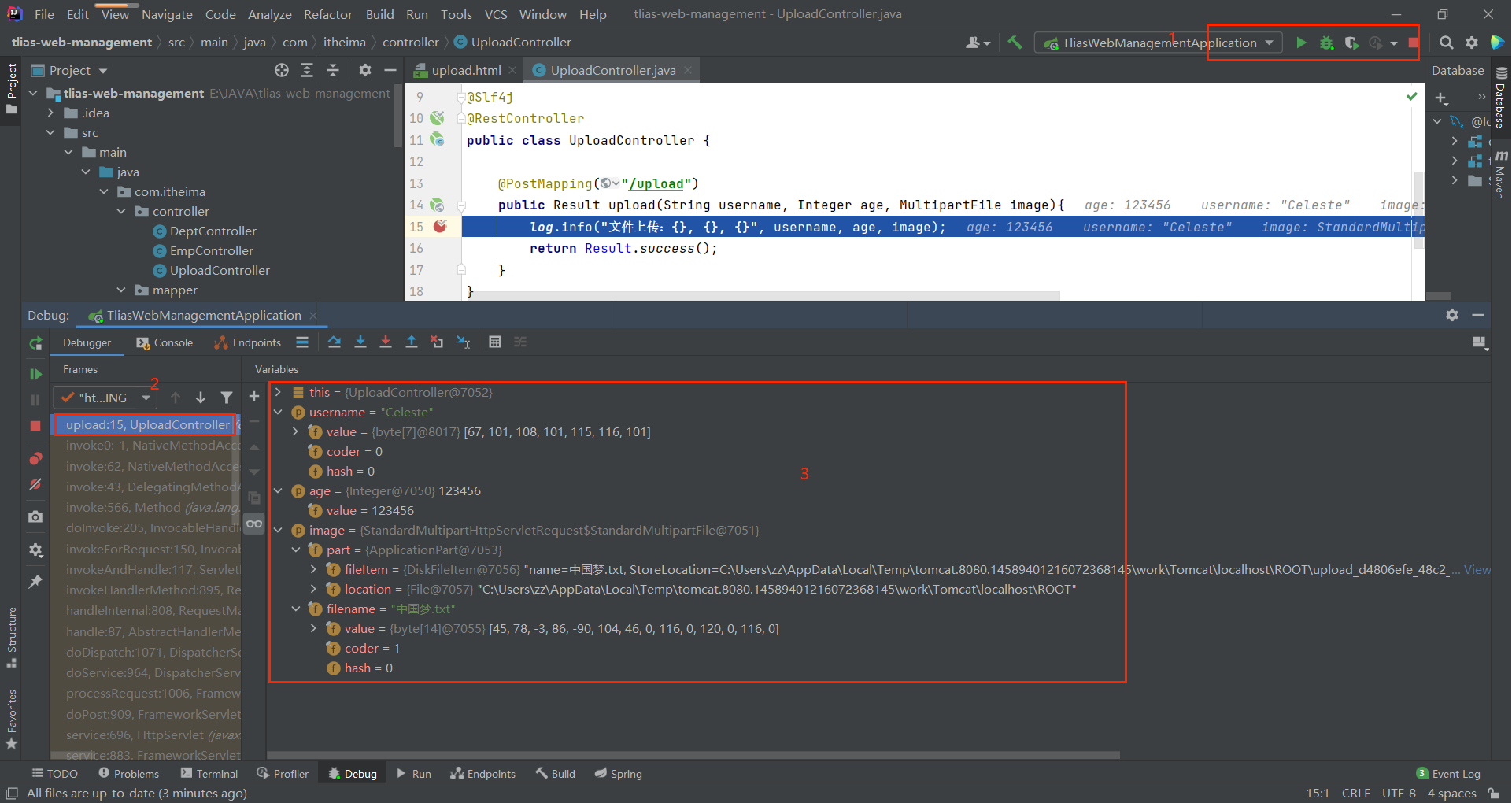The width and height of the screenshot is (1512, 803).
Task: Click Step Over icon in debugger toolbar
Action: [x=335, y=342]
